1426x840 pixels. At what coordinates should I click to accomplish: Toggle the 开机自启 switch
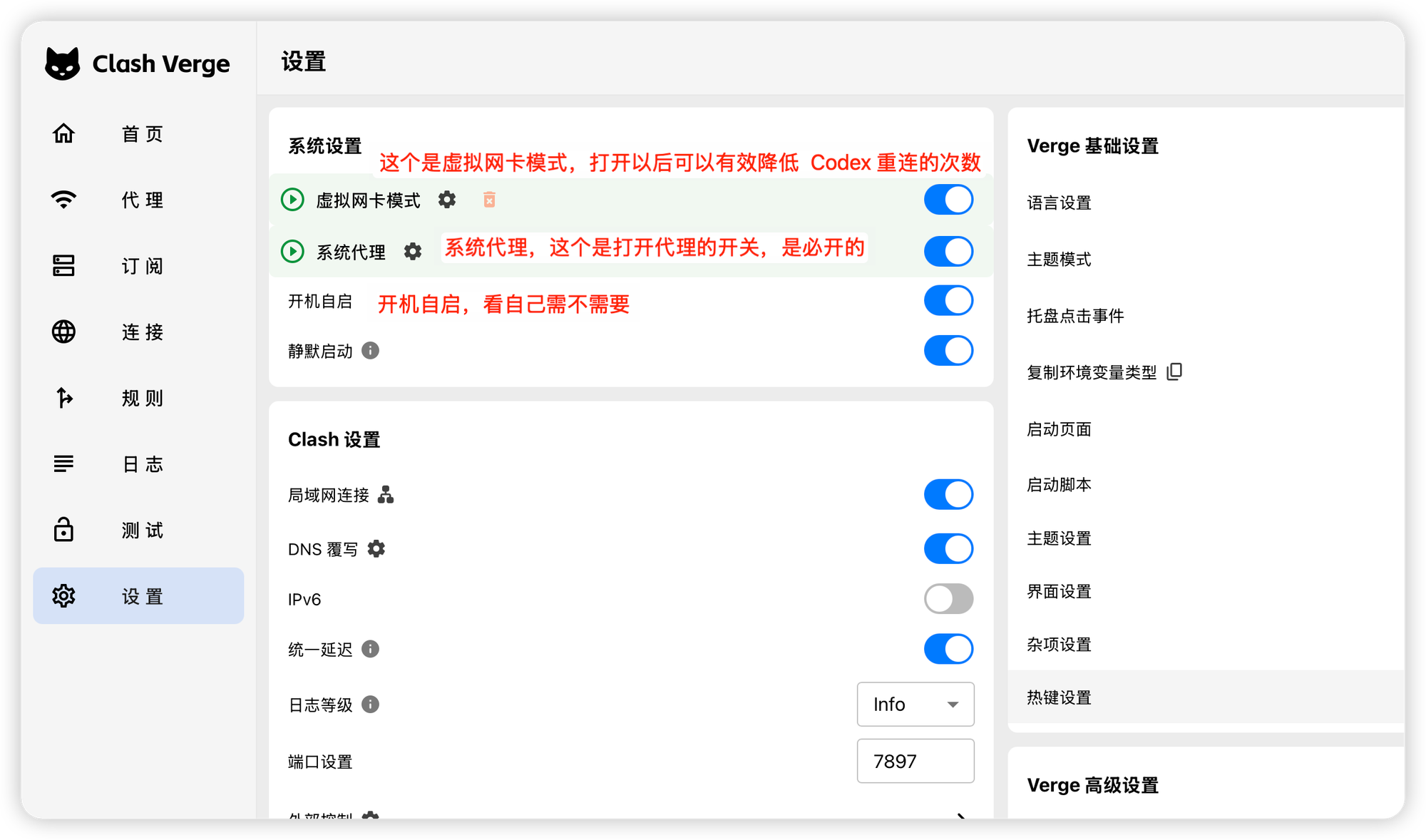click(948, 300)
